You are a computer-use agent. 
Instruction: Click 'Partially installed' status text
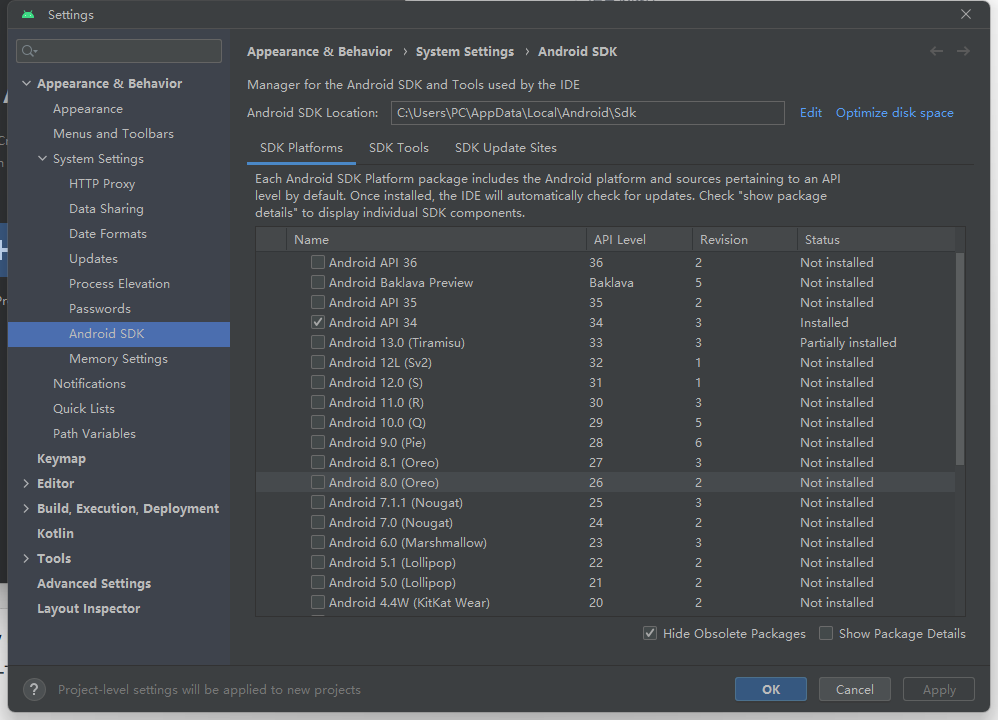point(848,342)
